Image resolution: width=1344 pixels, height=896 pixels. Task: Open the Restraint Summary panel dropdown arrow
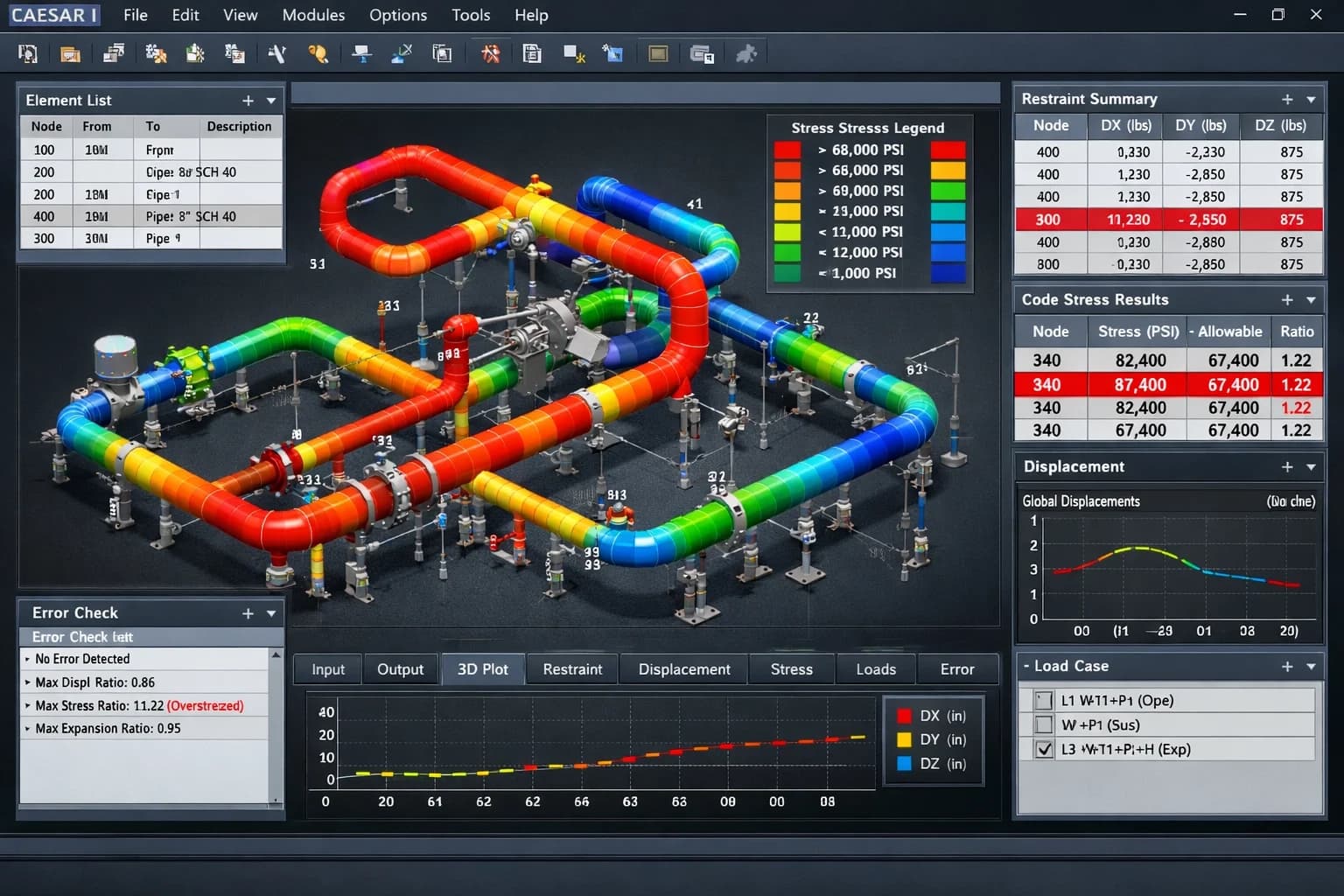point(1311,100)
